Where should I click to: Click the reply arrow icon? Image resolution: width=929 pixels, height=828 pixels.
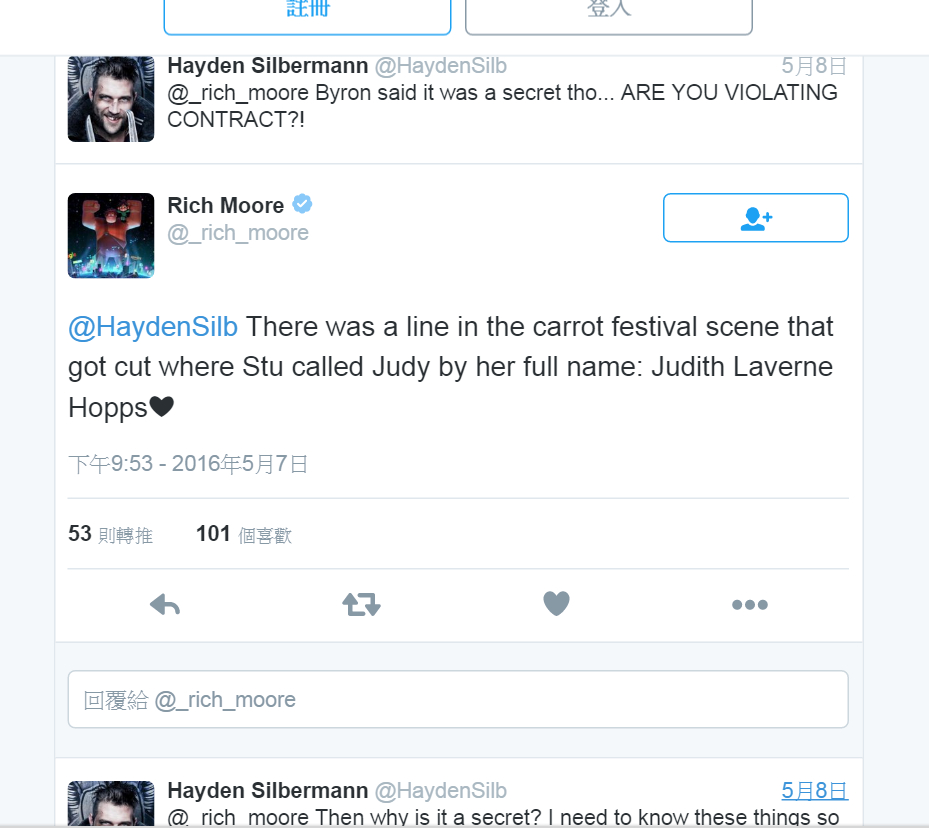pyautogui.click(x=165, y=605)
